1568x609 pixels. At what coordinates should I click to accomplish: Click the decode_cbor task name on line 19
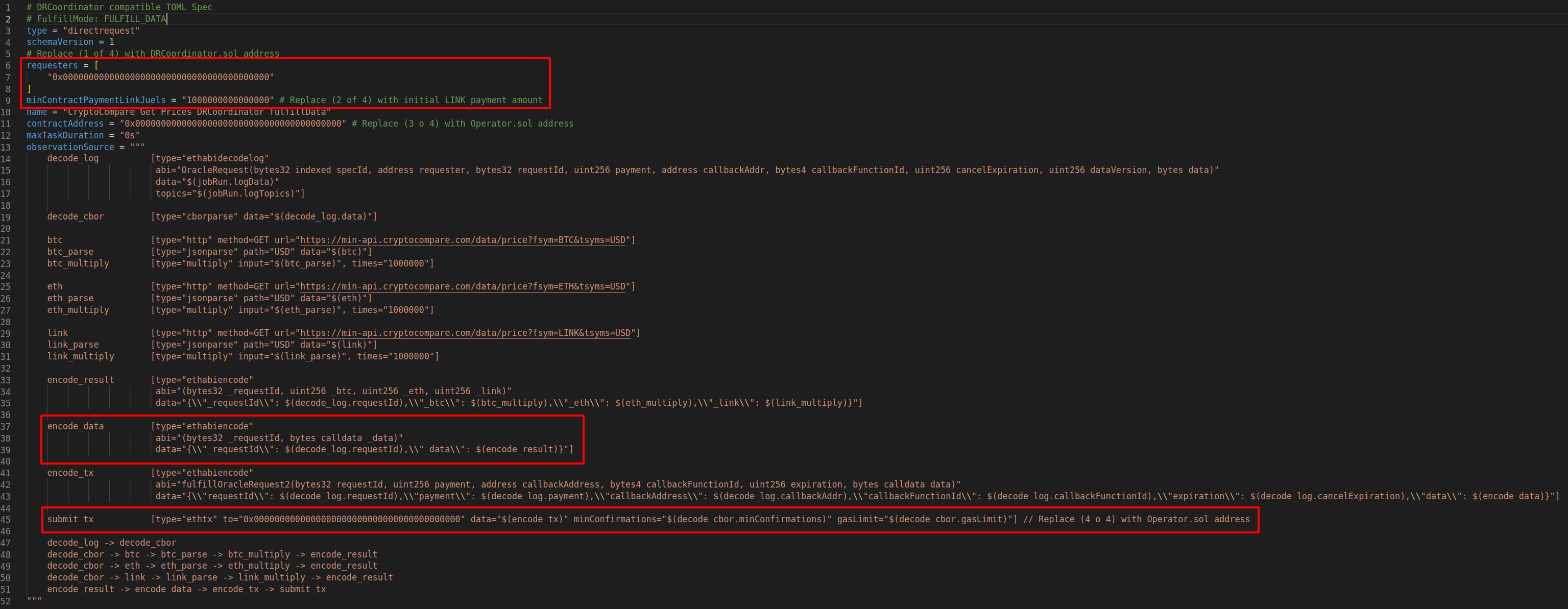76,216
